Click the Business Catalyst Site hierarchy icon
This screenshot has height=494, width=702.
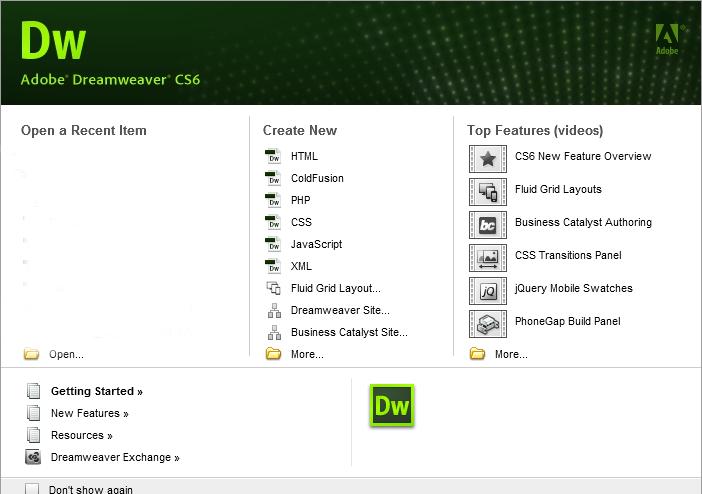coord(274,332)
